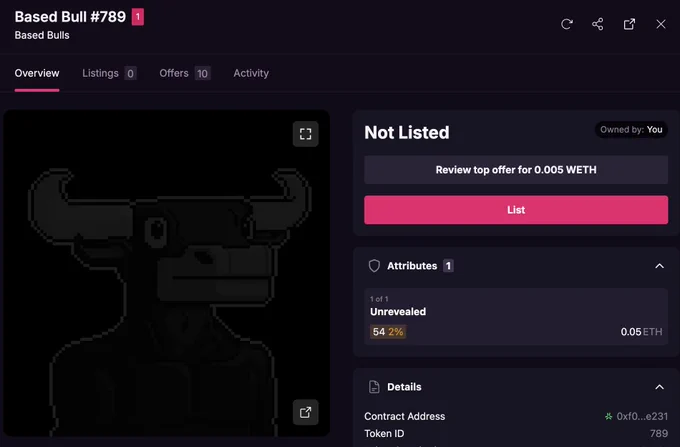Open item in new window from the header
The width and height of the screenshot is (680, 447).
(x=629, y=24)
